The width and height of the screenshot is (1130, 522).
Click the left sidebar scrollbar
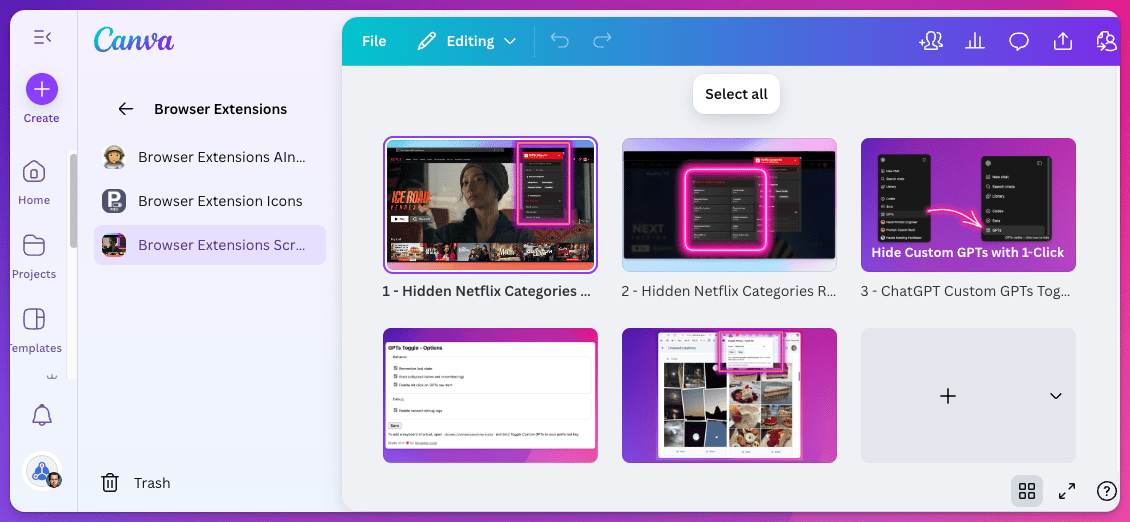[x=73, y=200]
